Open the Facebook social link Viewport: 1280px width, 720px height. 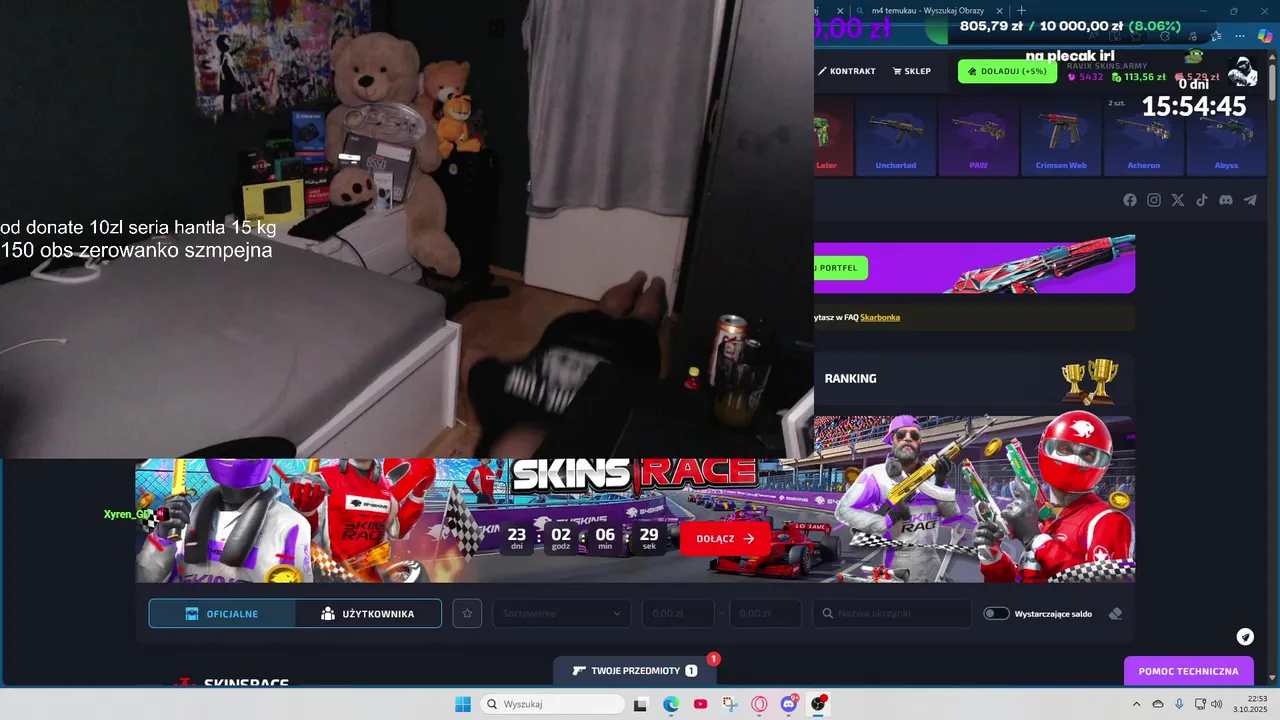(1130, 200)
